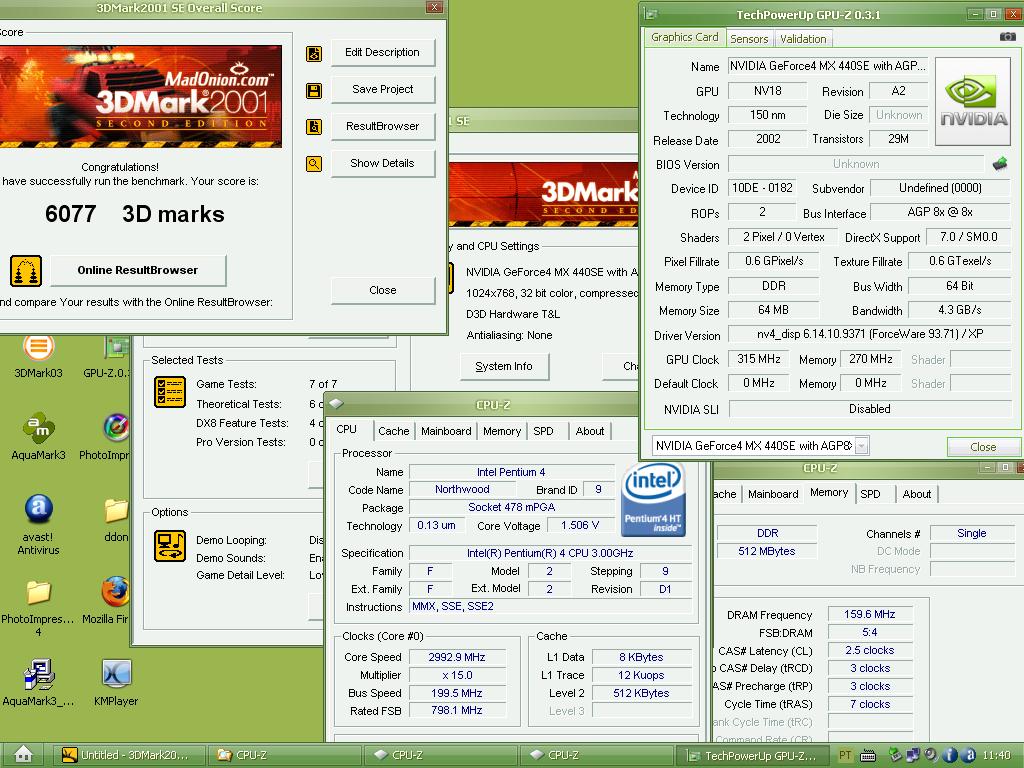Viewport: 1024px width, 768px height.
Task: Open the AquaMark3_ installer desktop icon
Action: pyautogui.click(x=39, y=674)
